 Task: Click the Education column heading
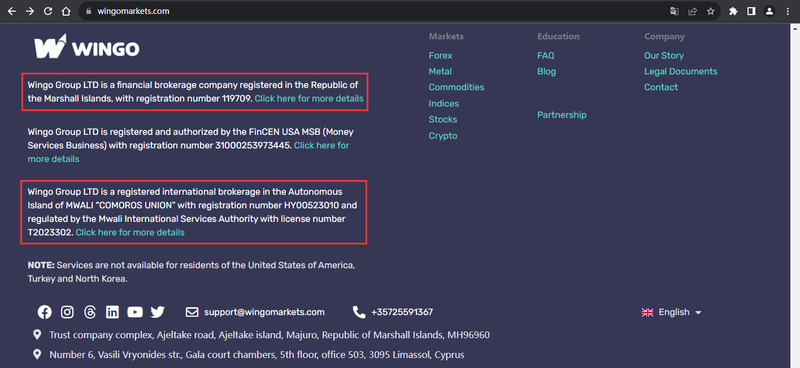click(558, 37)
